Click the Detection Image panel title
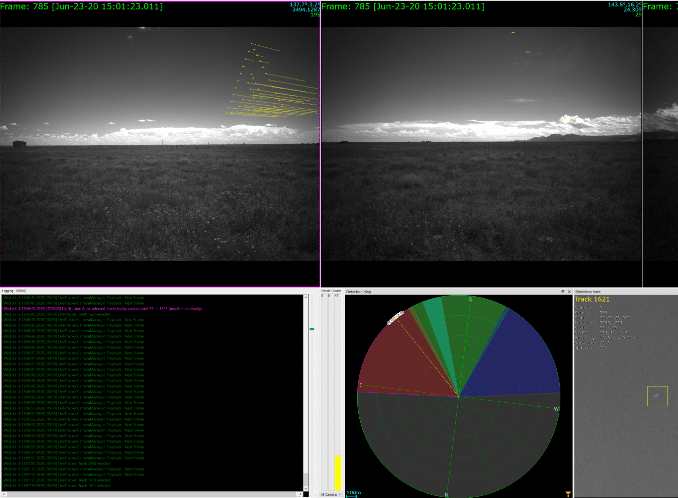 tap(588, 292)
